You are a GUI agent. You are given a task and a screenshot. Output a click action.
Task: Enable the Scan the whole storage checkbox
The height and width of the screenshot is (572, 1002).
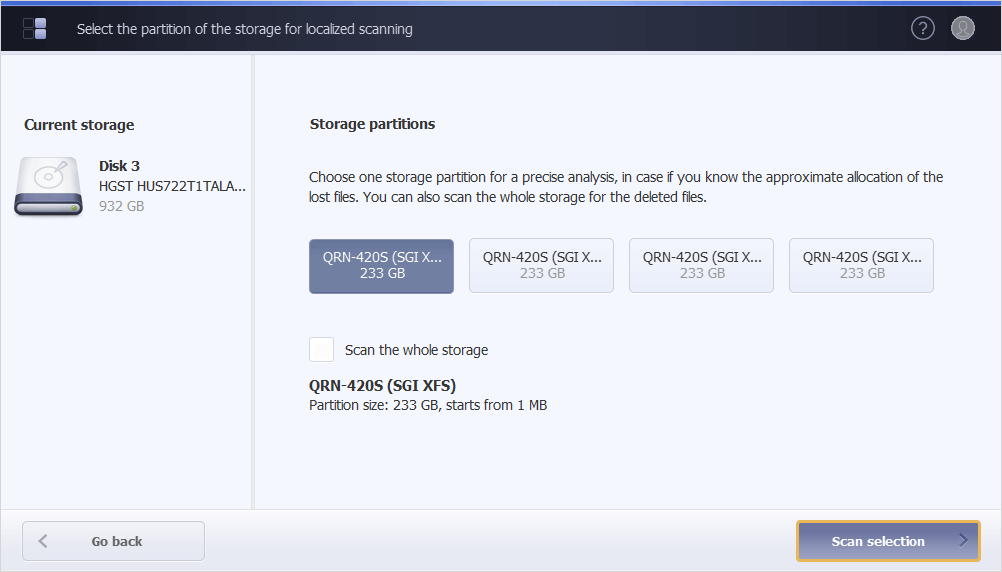click(321, 350)
